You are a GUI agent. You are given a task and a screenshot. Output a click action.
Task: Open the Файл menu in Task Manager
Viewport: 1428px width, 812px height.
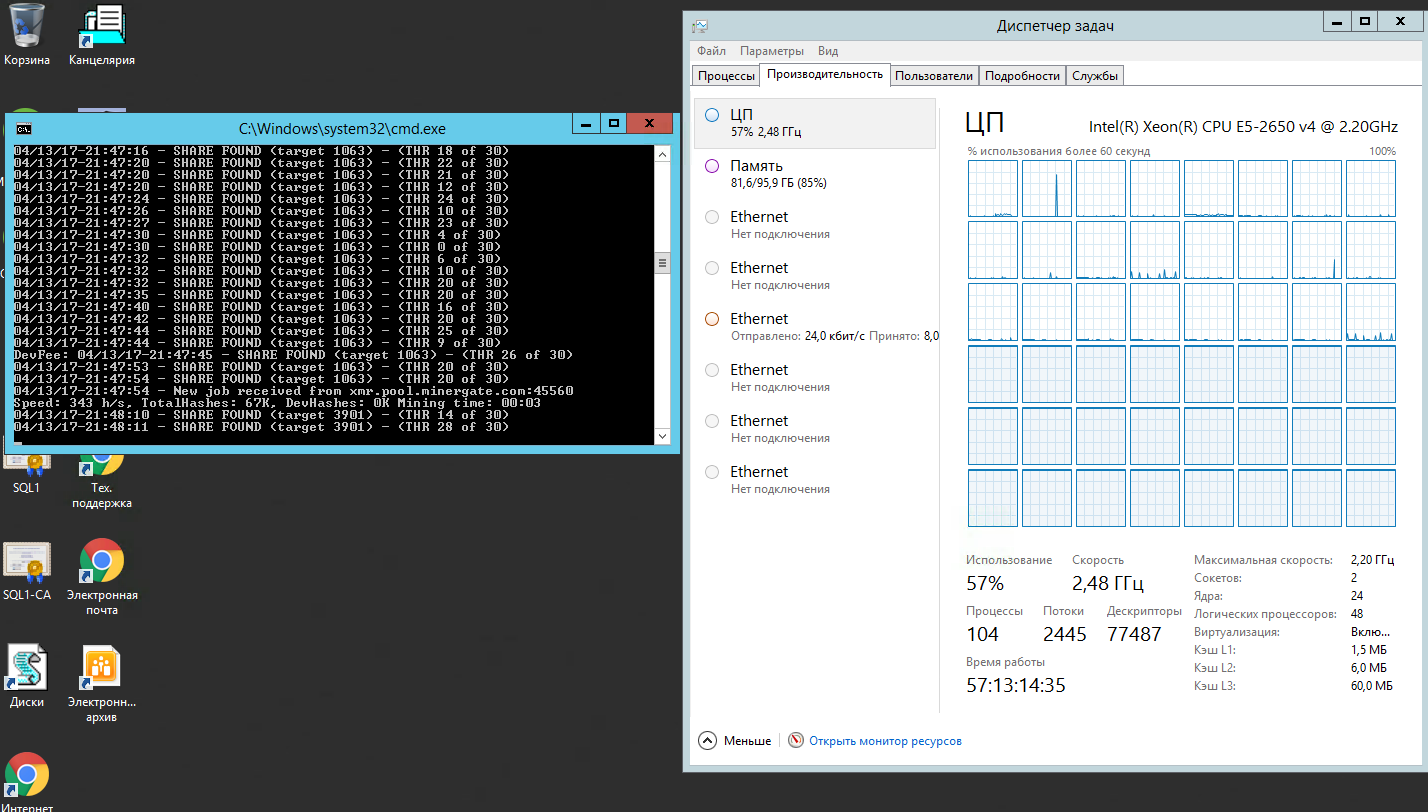(711, 51)
